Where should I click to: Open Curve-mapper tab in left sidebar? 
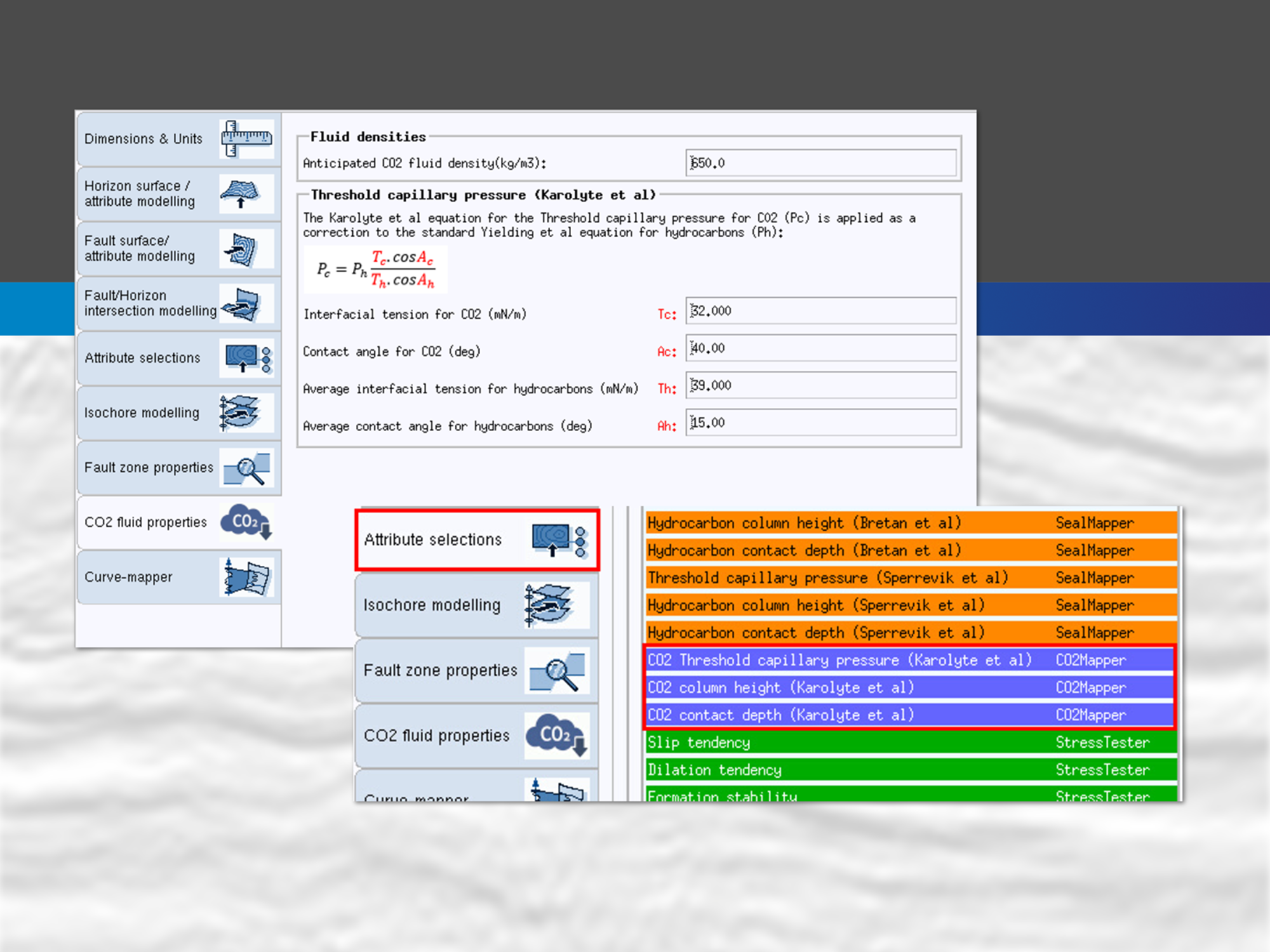(179, 577)
